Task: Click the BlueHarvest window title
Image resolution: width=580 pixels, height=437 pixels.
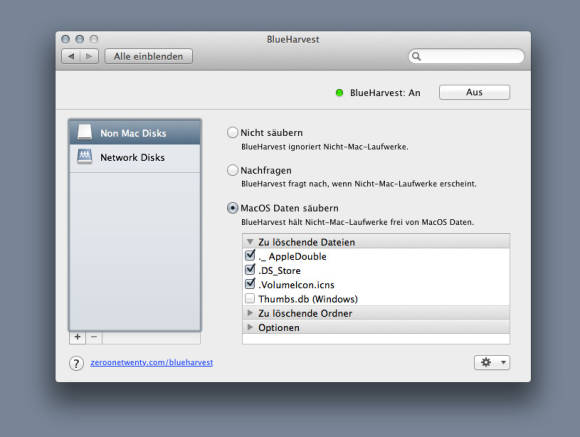Action: [x=293, y=40]
